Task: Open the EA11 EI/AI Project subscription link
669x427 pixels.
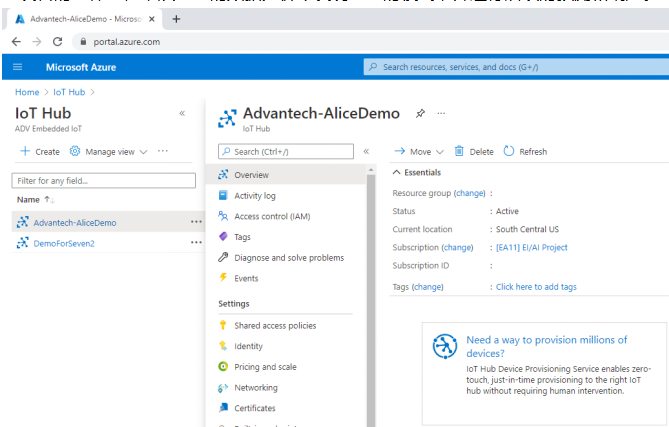Action: click(x=524, y=247)
